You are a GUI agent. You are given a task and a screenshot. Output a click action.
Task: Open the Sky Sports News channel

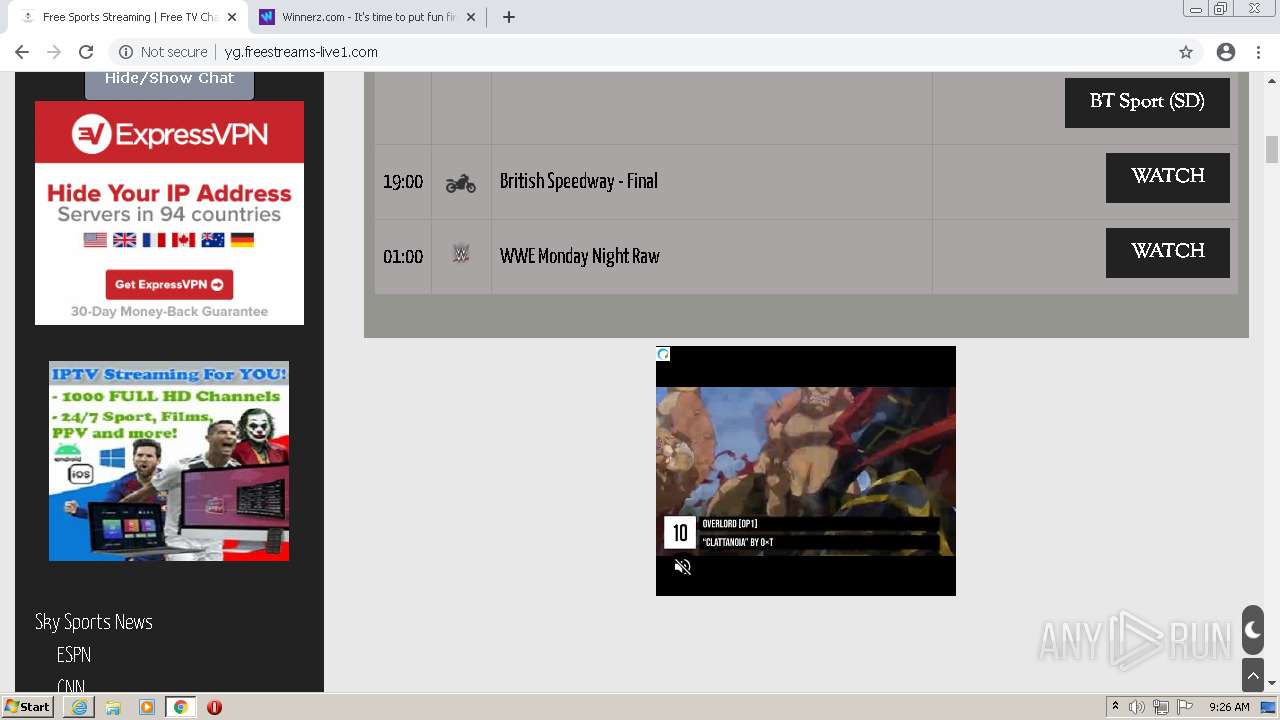(94, 622)
